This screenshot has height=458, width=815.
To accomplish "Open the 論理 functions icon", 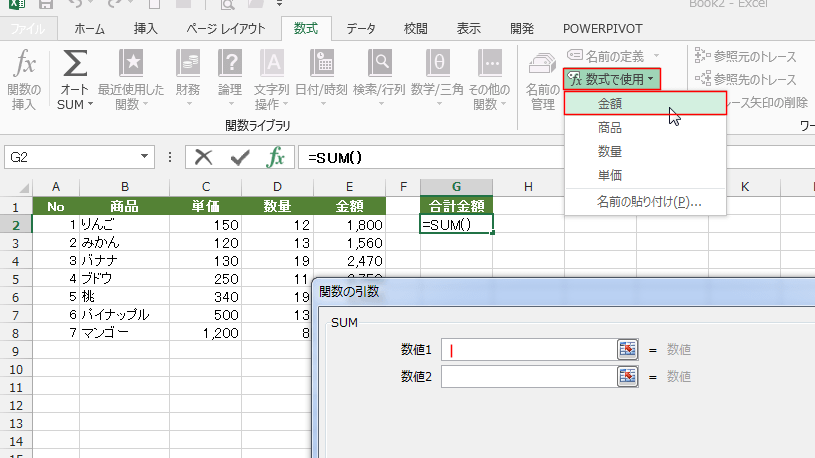I will point(229,66).
